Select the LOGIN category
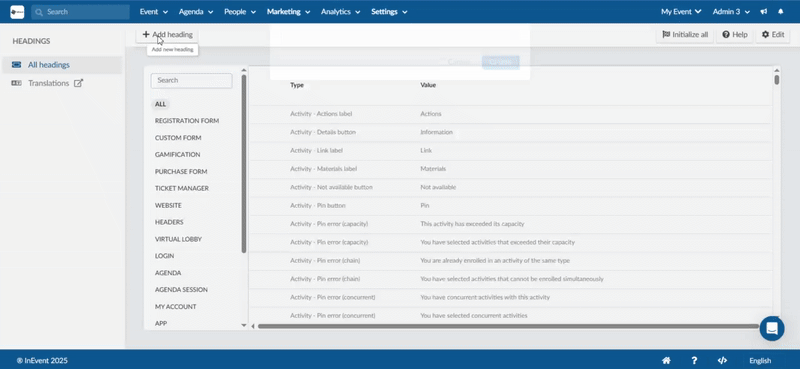 164,256
